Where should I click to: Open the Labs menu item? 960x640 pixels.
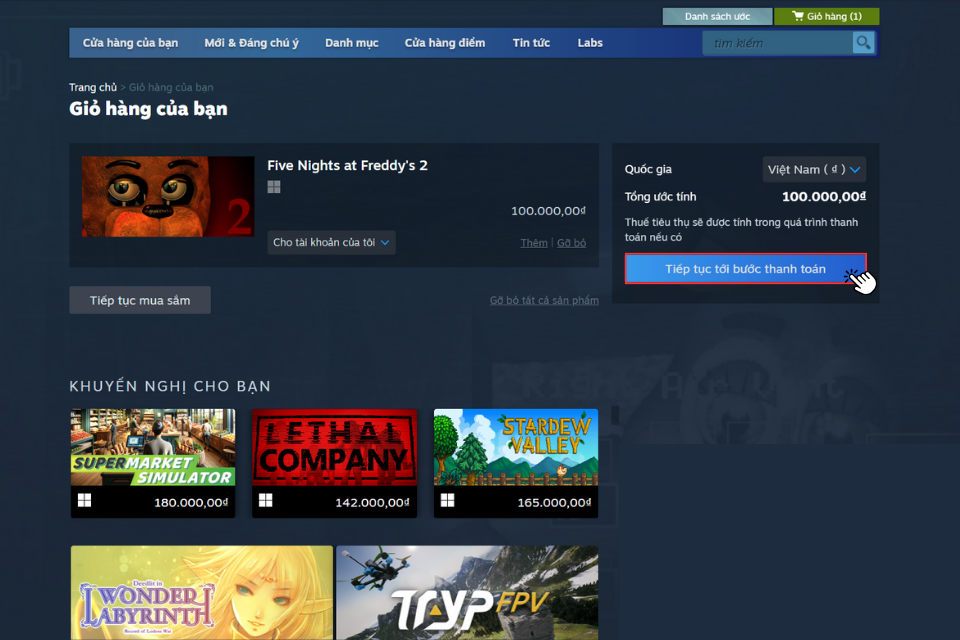click(590, 43)
